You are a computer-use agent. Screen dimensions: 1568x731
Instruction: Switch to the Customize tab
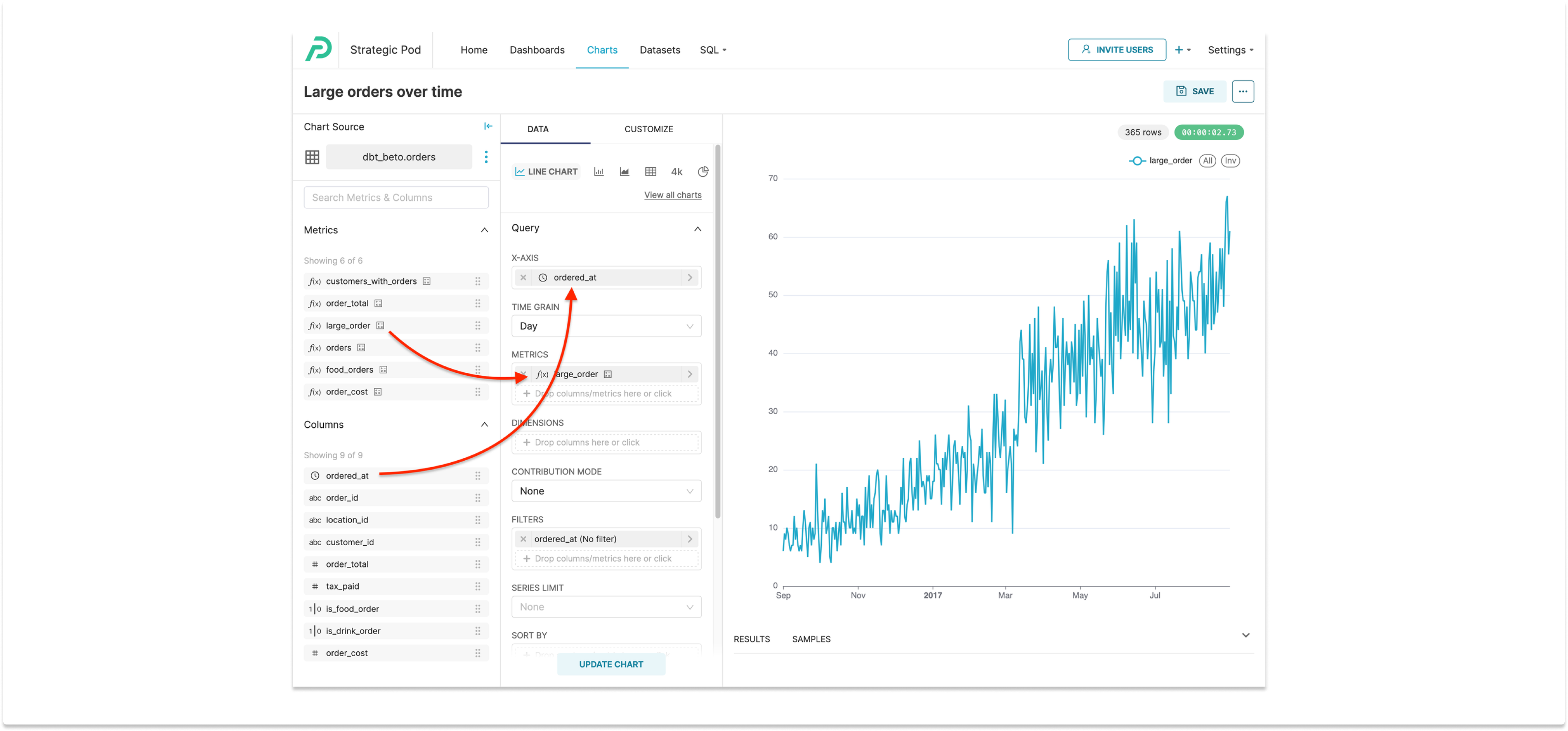pyautogui.click(x=648, y=128)
